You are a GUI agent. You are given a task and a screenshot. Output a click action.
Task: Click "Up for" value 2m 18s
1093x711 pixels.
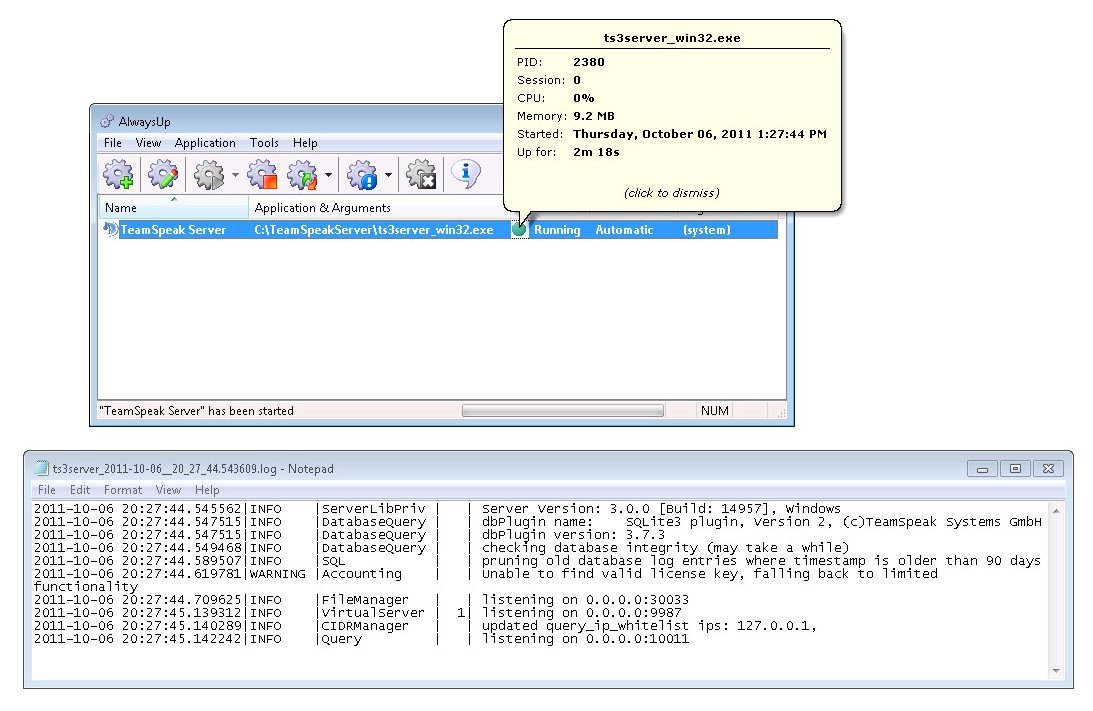596,152
